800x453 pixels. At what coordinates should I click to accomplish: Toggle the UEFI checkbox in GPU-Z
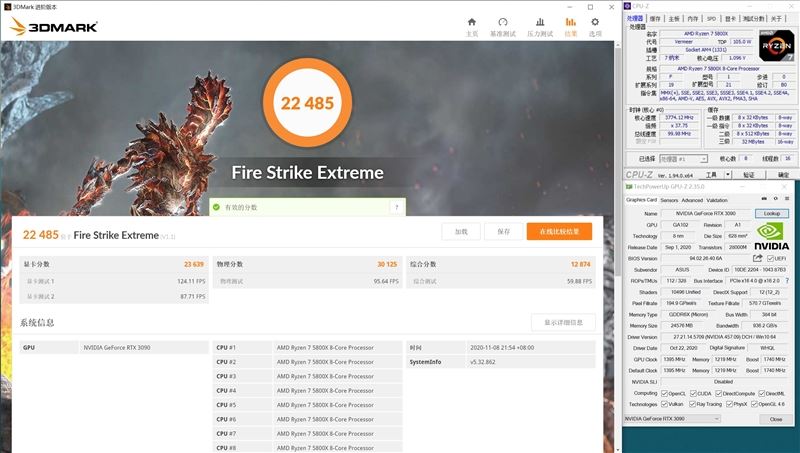coord(770,258)
